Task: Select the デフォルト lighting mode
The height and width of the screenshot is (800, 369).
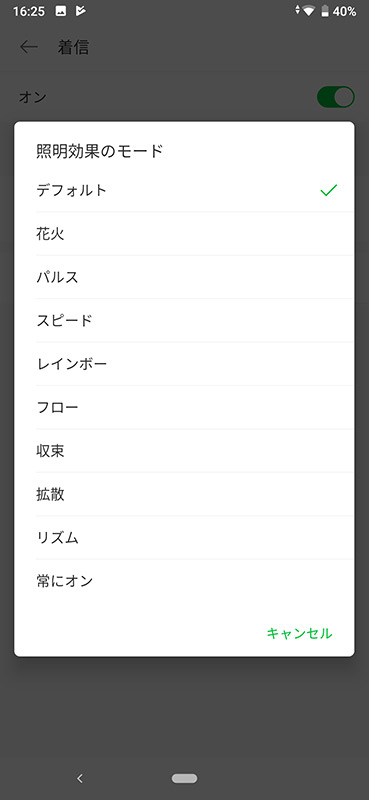Action: point(184,190)
